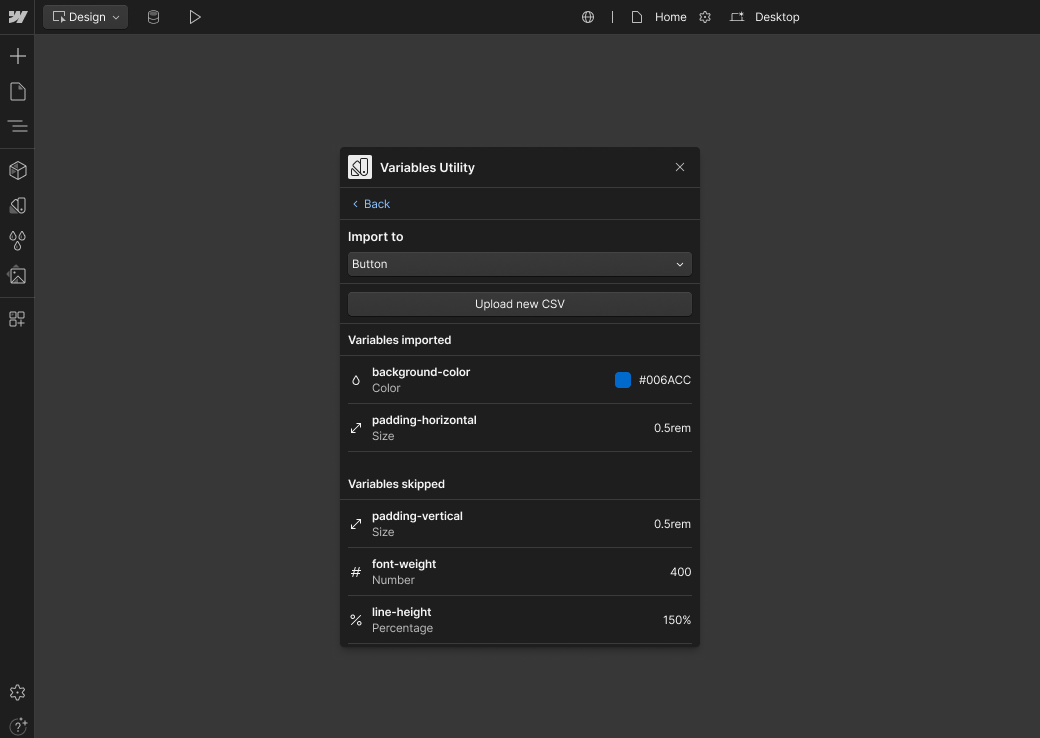This screenshot has height=738, width=1040.
Task: Open the Apps panel icon
Action: 17,319
